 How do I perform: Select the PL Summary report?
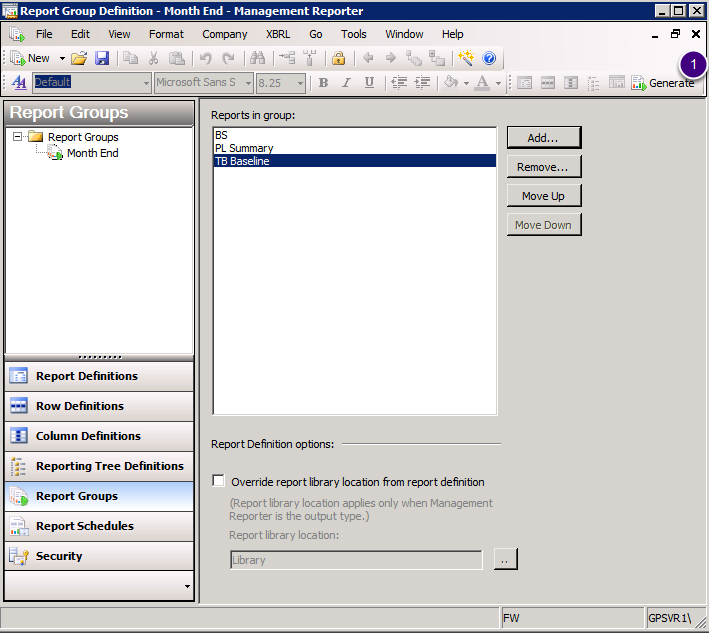tap(354, 148)
